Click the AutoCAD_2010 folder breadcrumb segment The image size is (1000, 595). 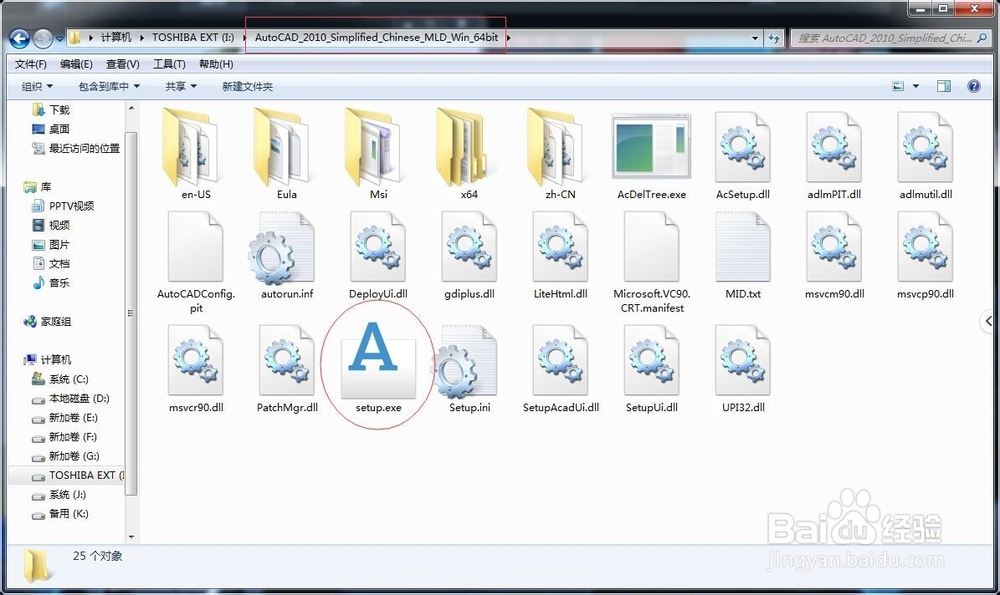coord(376,38)
